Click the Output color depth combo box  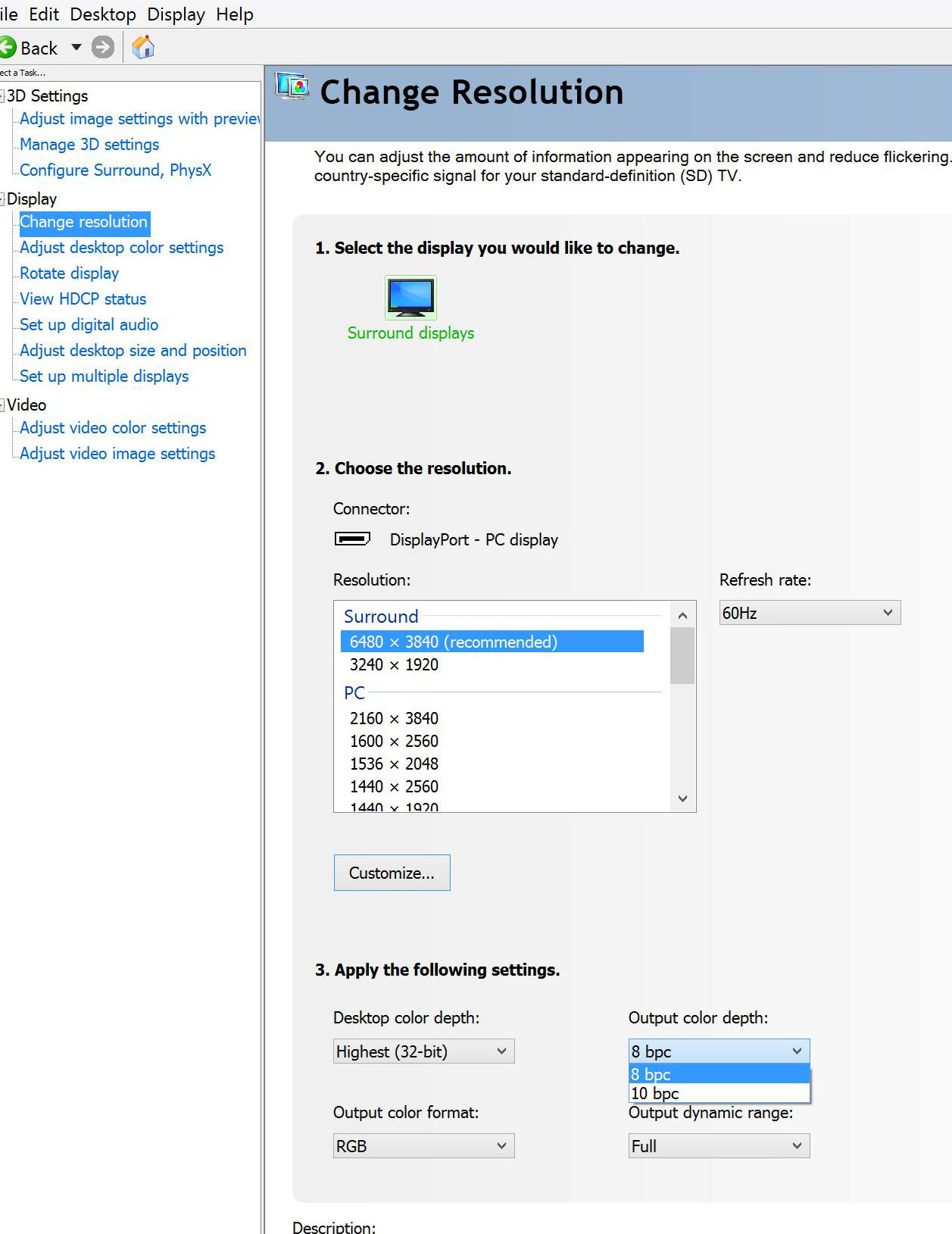(719, 1051)
